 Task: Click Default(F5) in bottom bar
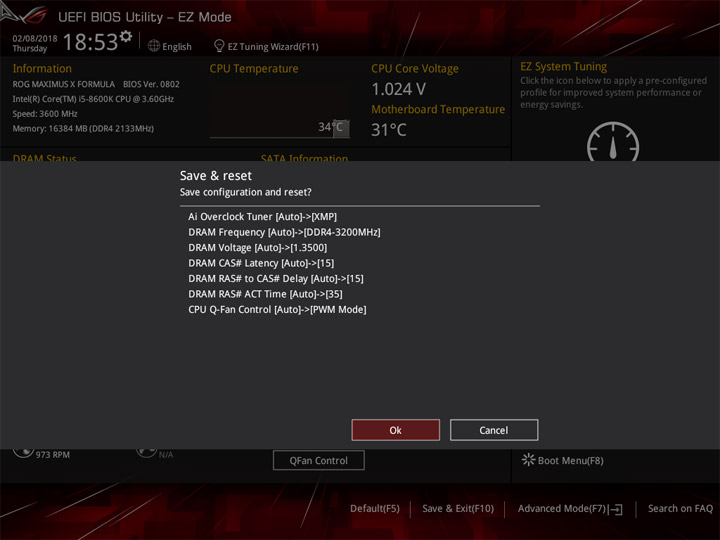pos(375,508)
